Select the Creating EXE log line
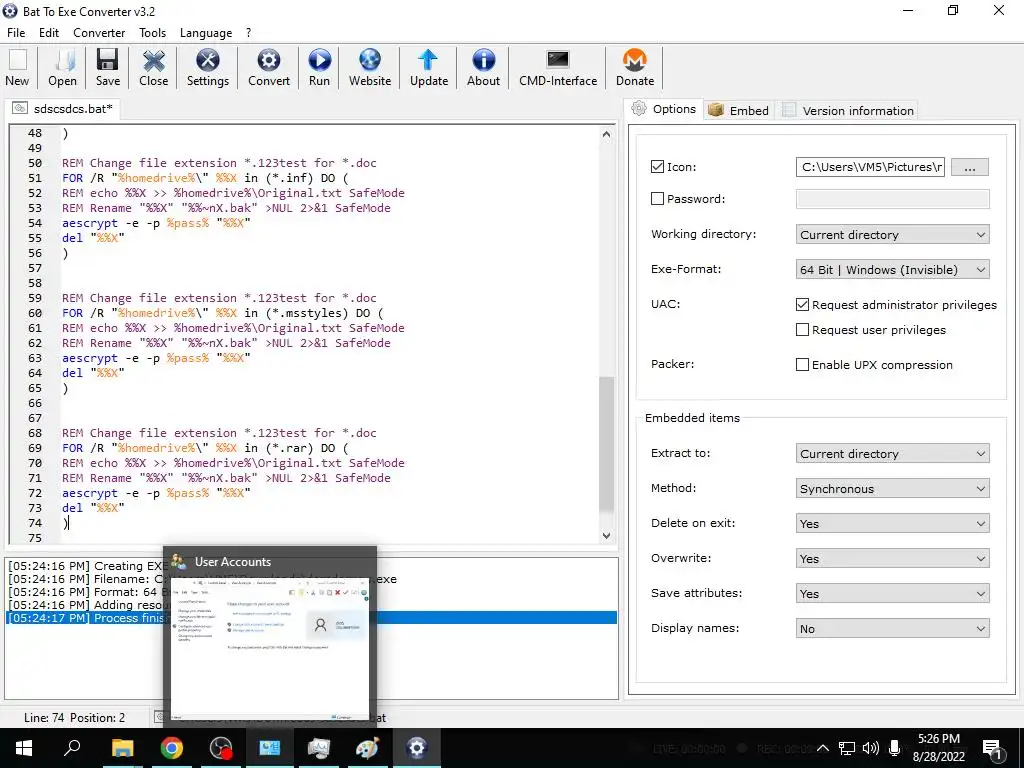 click(312, 566)
